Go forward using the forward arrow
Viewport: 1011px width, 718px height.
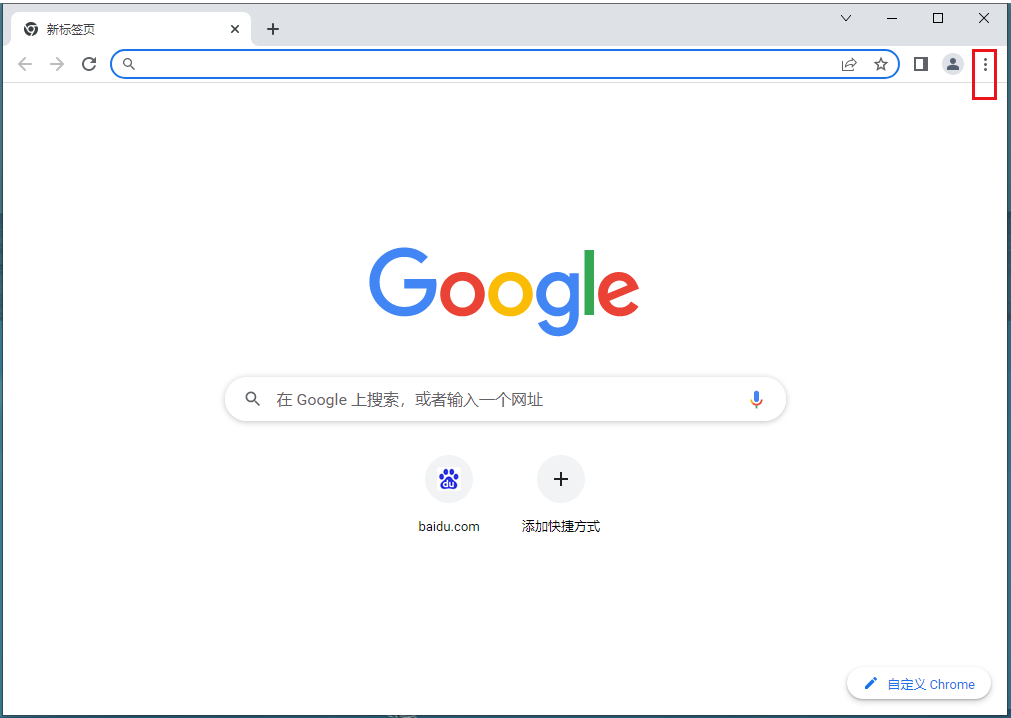(57, 64)
